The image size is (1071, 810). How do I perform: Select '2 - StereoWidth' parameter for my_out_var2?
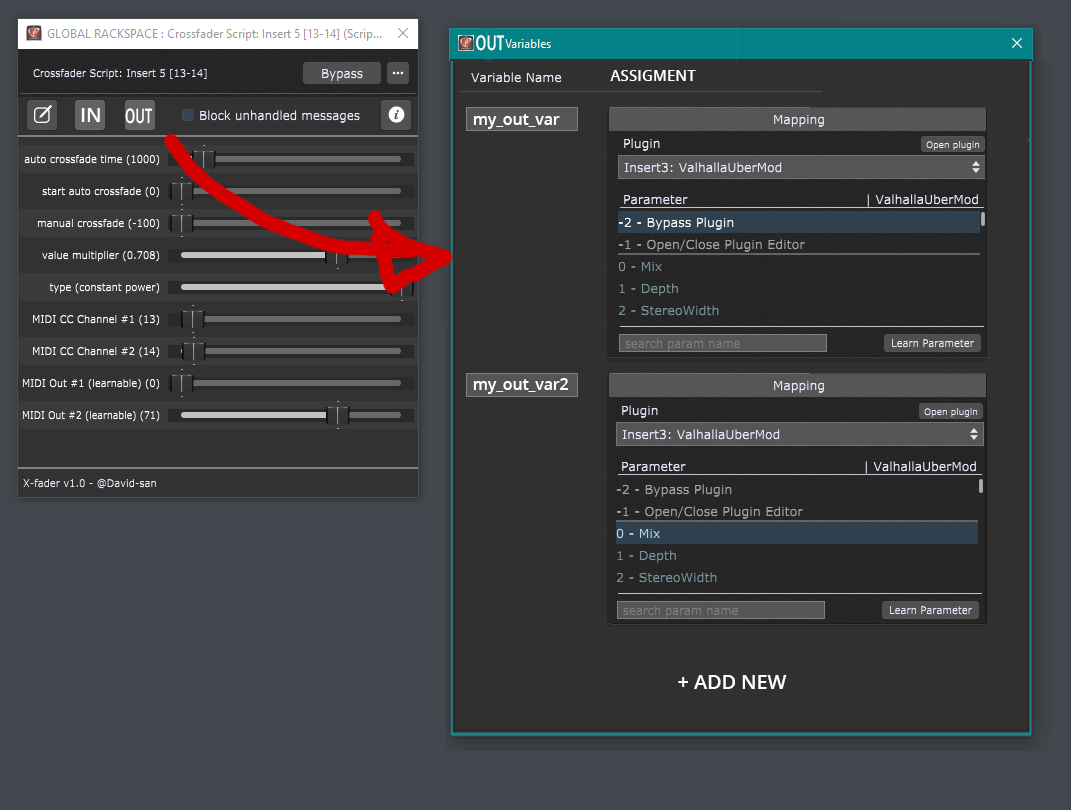click(x=796, y=577)
